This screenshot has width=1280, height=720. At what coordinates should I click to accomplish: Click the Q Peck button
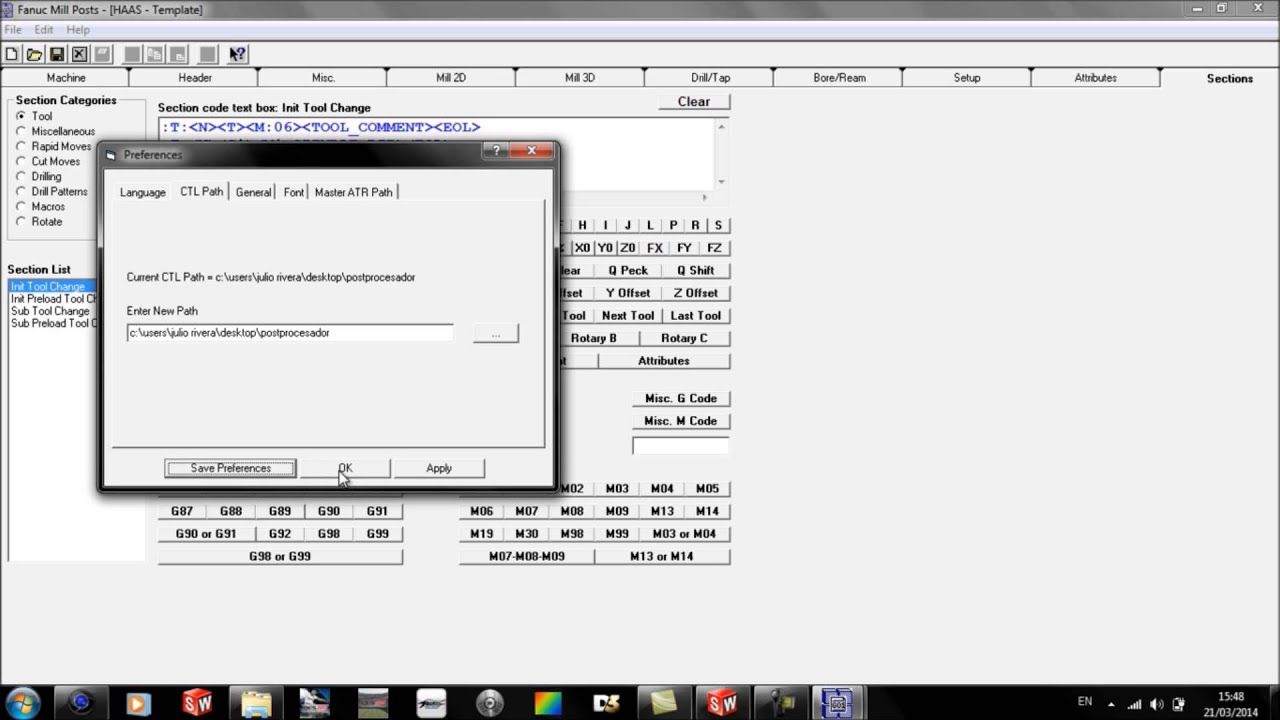(x=628, y=271)
